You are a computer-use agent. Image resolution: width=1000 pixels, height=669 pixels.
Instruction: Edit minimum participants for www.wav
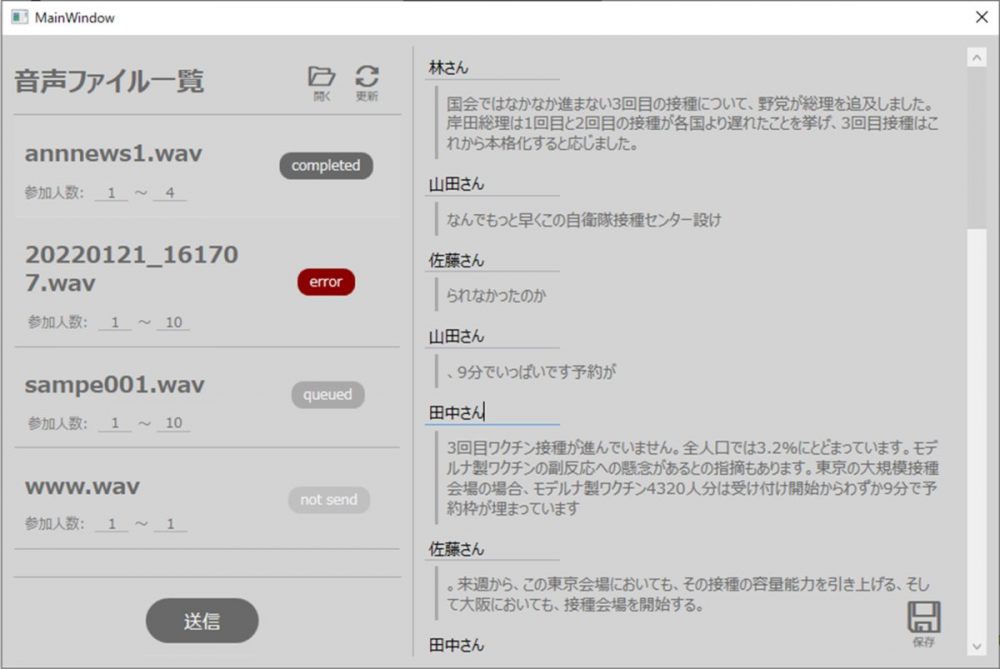[112, 524]
